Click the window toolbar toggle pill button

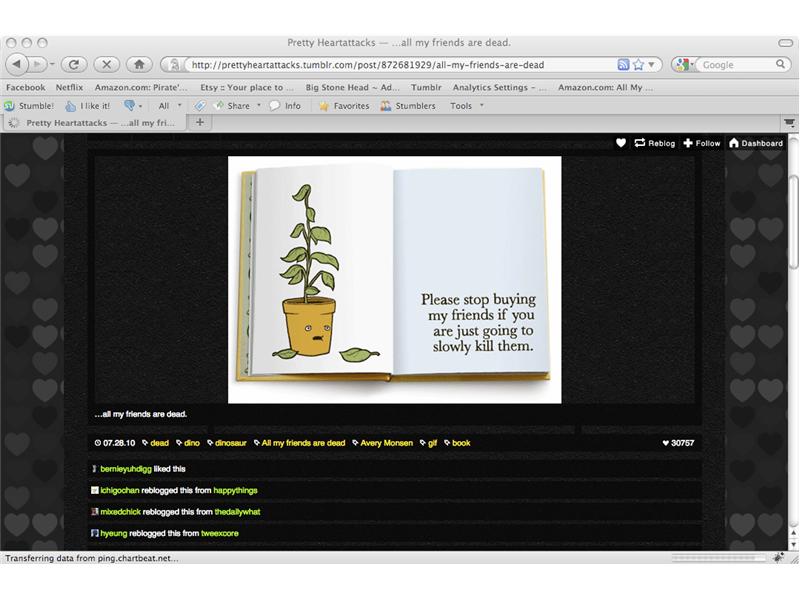(x=785, y=43)
